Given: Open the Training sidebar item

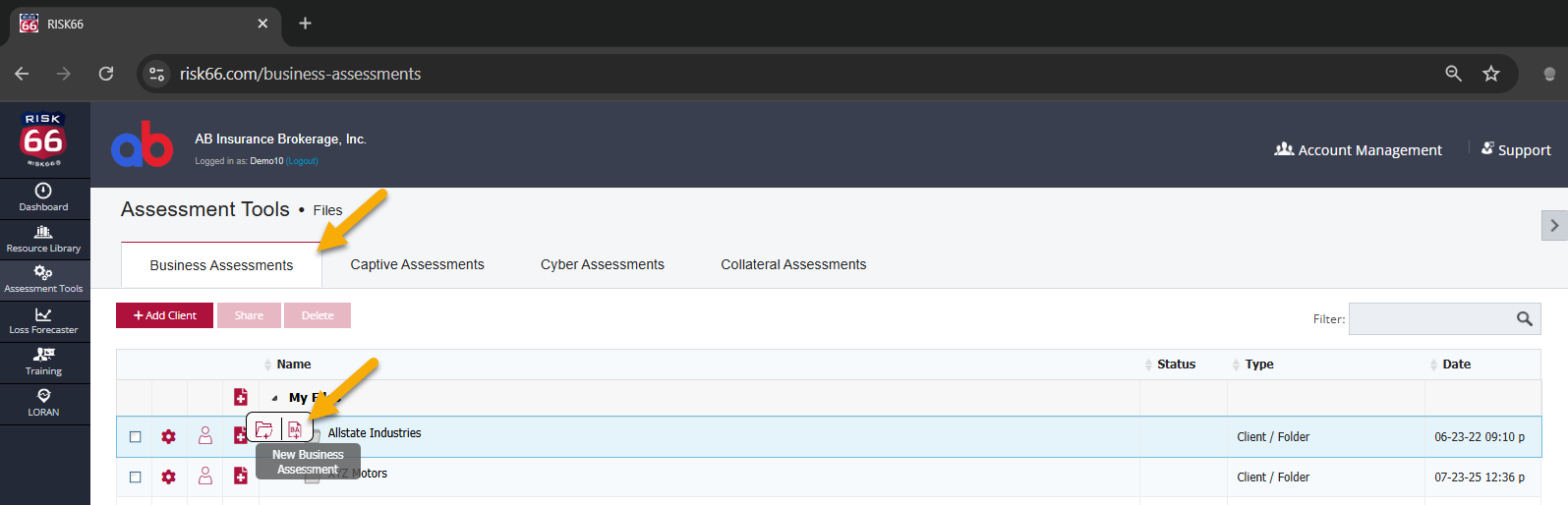Looking at the screenshot, I should 44,363.
